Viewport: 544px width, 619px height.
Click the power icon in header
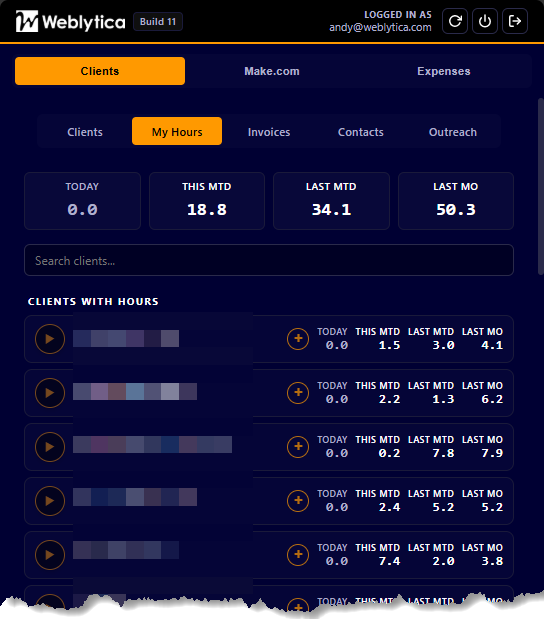coord(485,21)
